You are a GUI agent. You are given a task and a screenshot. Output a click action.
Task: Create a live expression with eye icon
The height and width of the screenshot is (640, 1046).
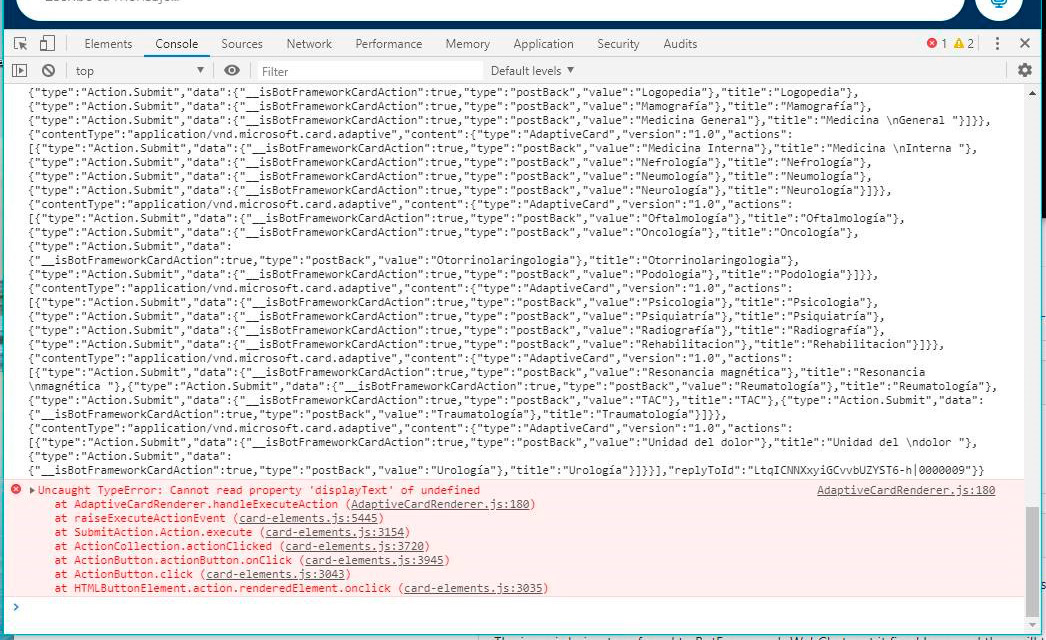pyautogui.click(x=230, y=70)
